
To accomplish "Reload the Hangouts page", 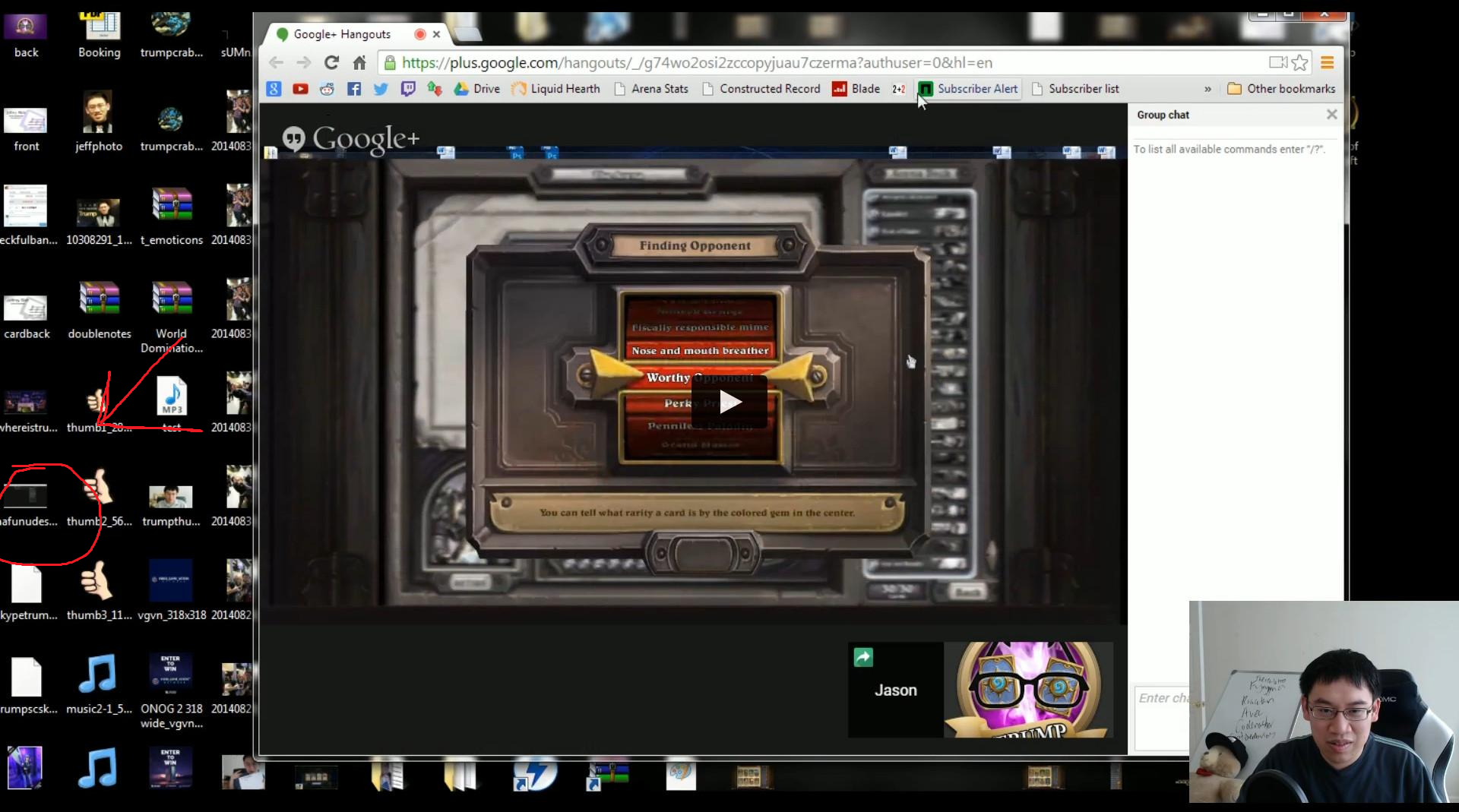I will (331, 62).
